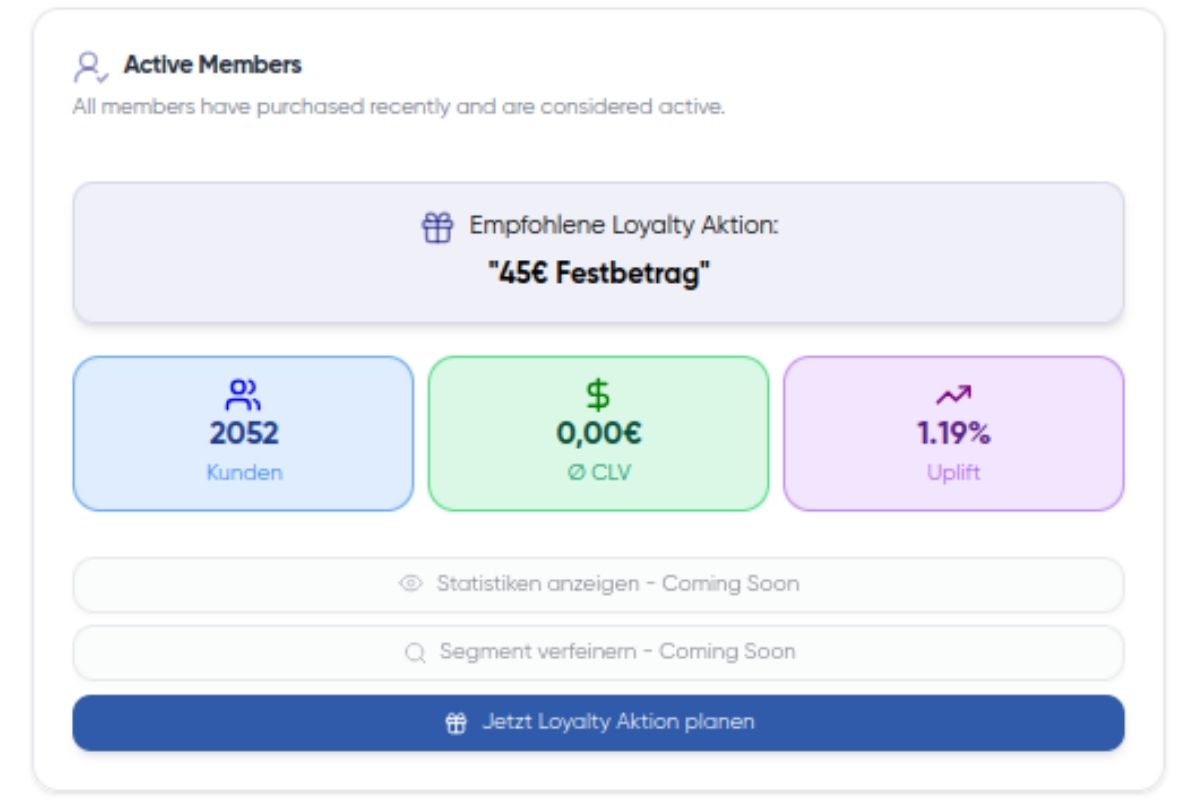
Task: Click the Active Members user icon
Action: 90,67
